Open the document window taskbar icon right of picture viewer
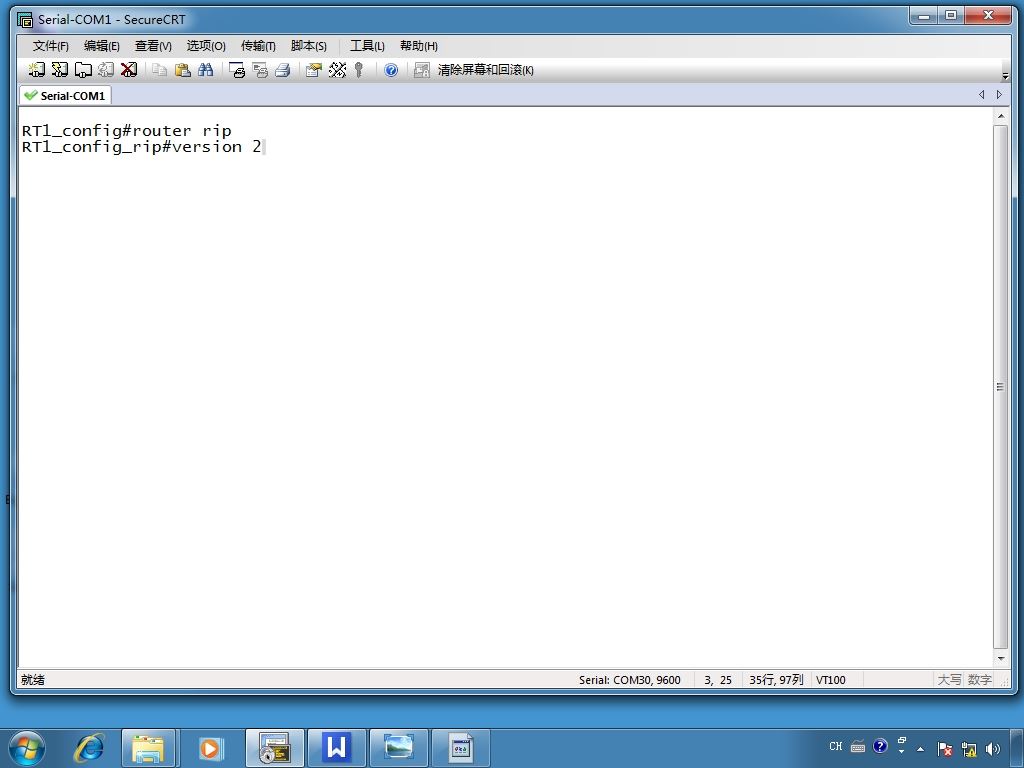 point(460,748)
